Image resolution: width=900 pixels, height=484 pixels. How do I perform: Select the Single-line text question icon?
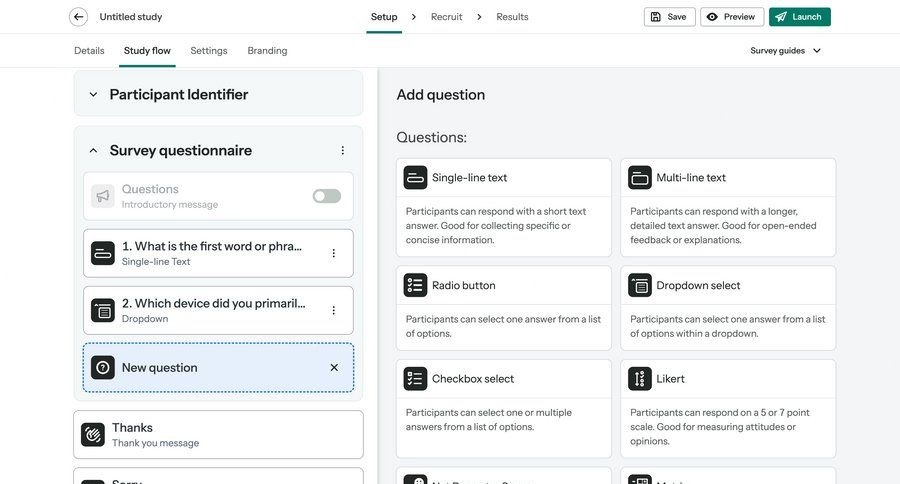[x=415, y=178]
